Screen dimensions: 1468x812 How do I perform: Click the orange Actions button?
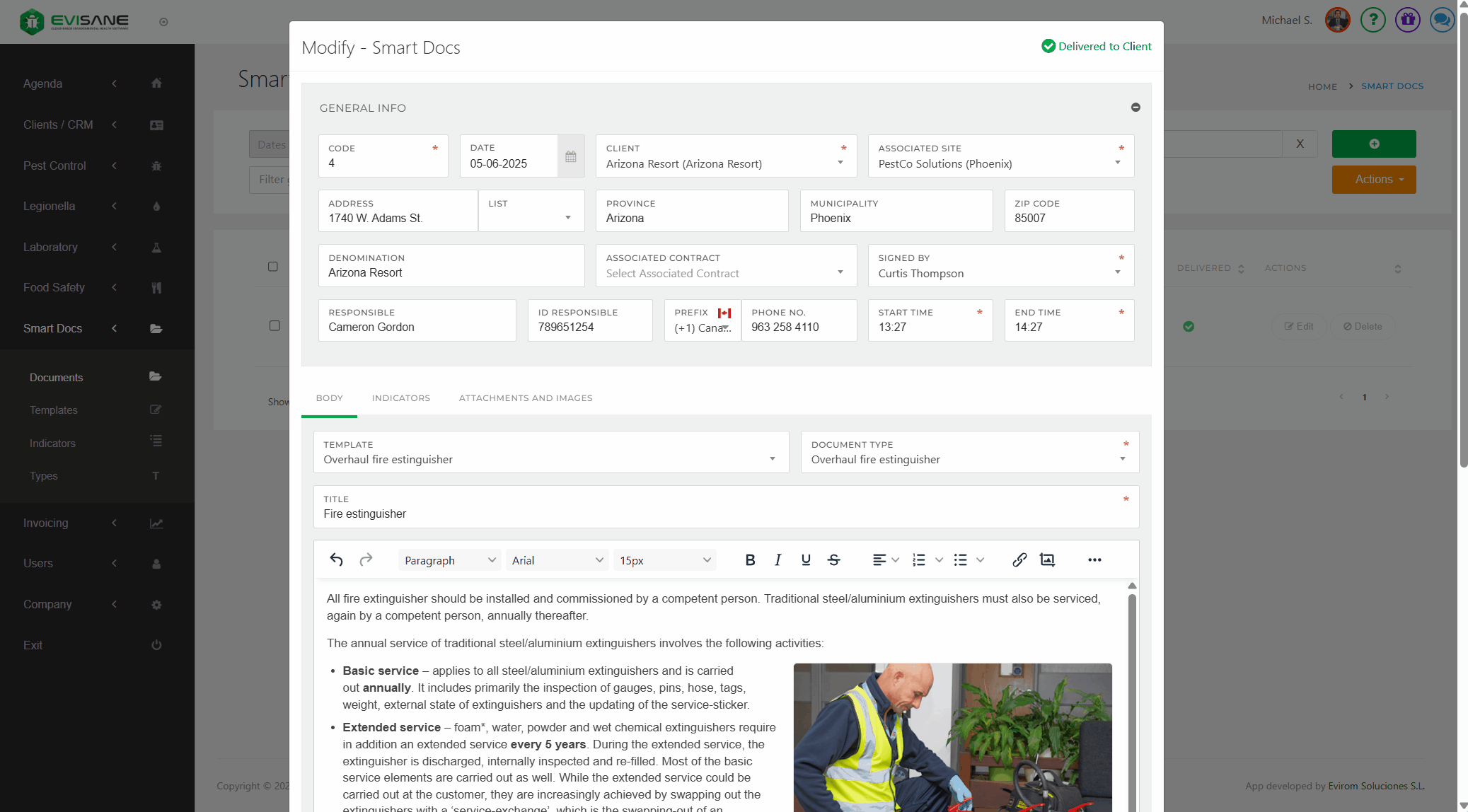point(1374,180)
